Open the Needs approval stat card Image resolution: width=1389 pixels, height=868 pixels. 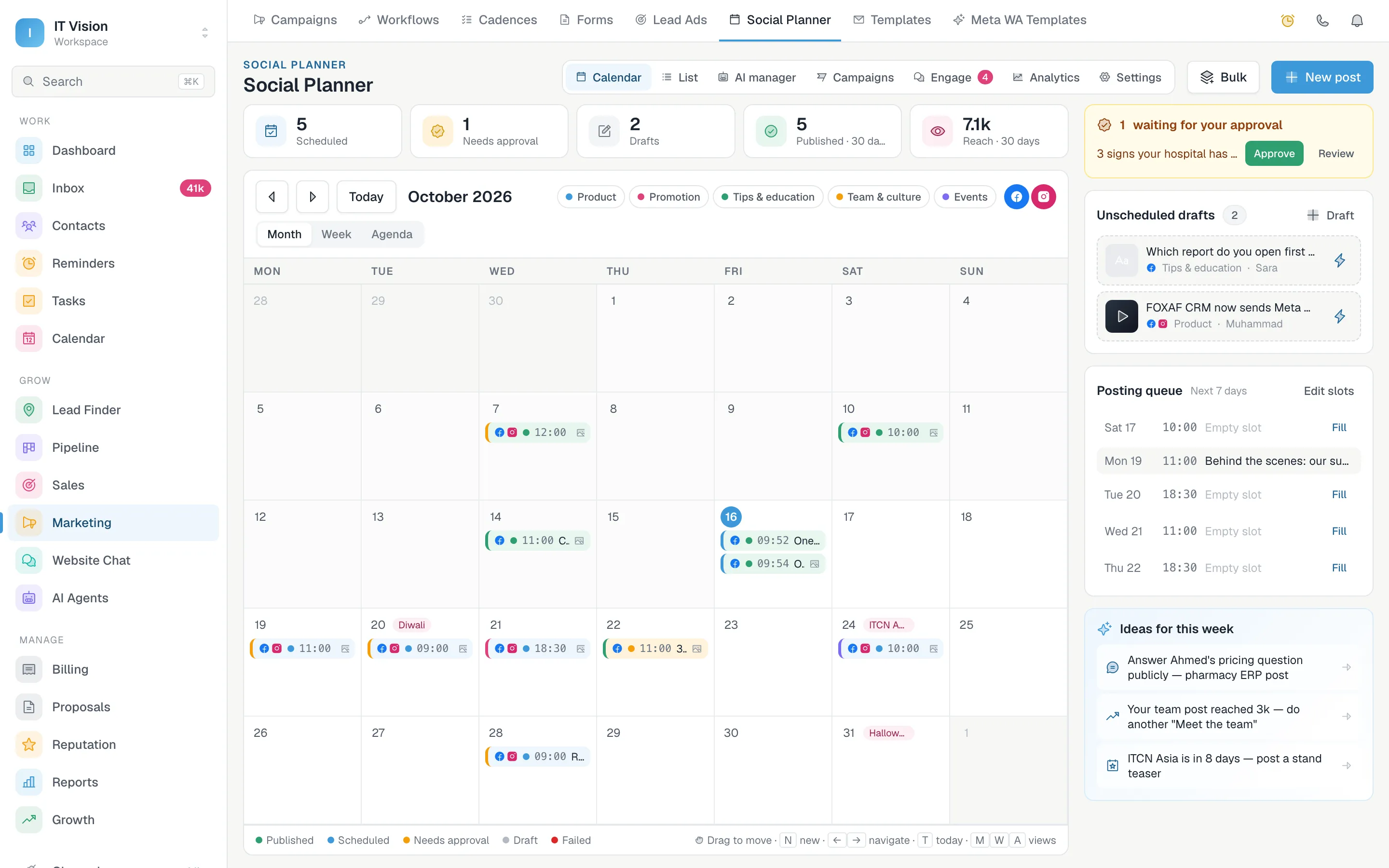pos(489,132)
